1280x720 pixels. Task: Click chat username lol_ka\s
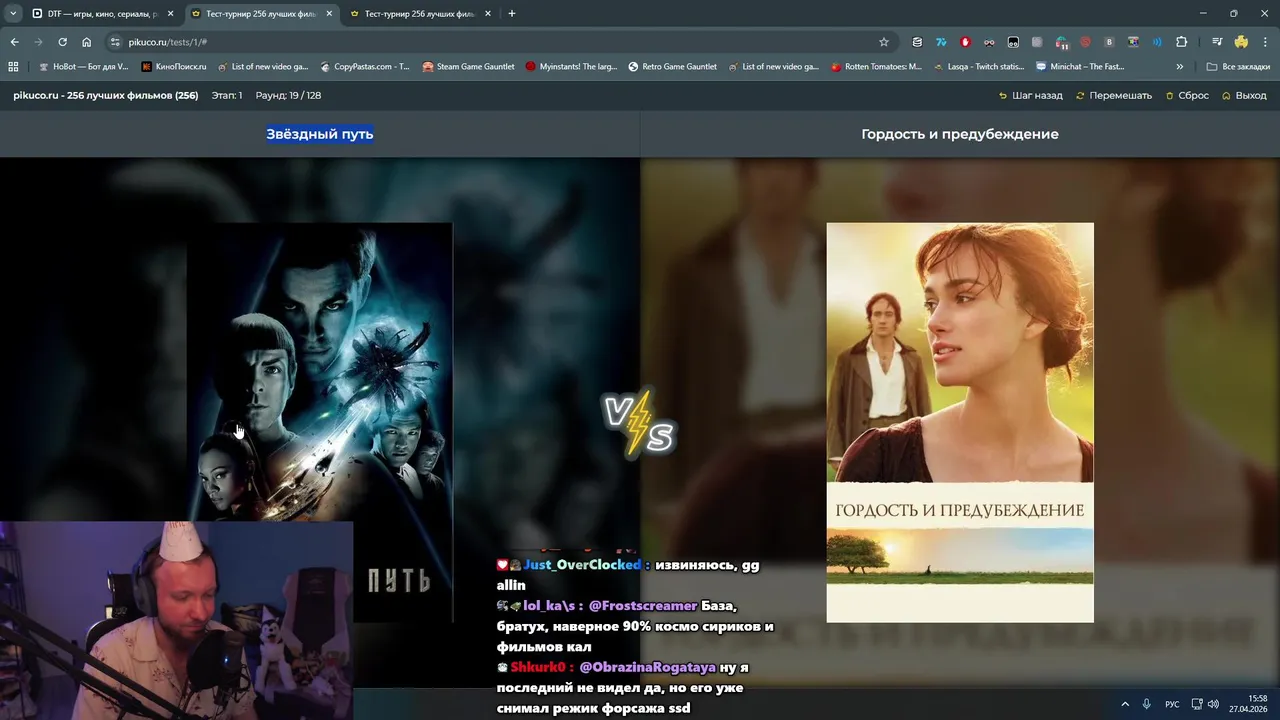coord(549,606)
